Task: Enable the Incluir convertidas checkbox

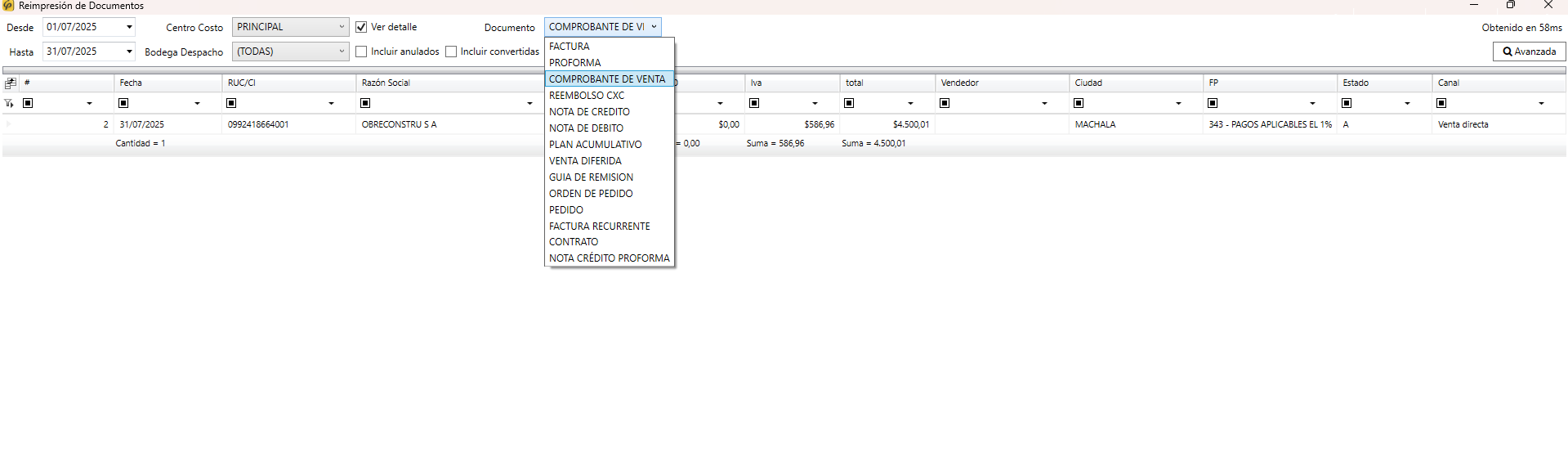Action: pyautogui.click(x=451, y=52)
